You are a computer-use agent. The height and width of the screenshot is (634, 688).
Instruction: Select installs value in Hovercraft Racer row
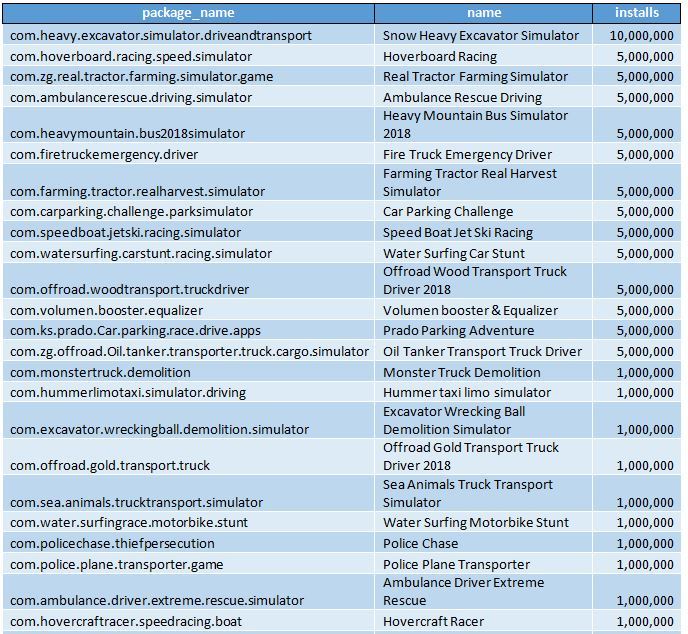point(637,621)
